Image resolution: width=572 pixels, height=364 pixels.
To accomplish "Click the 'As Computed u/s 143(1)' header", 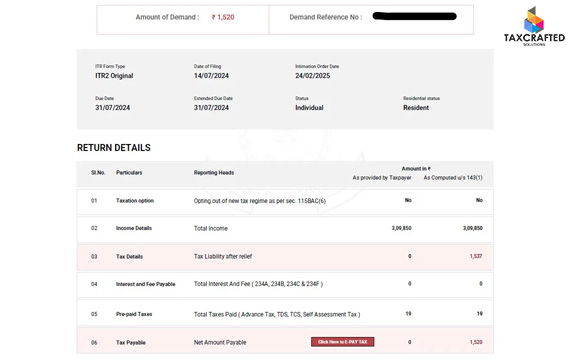I will tap(453, 178).
